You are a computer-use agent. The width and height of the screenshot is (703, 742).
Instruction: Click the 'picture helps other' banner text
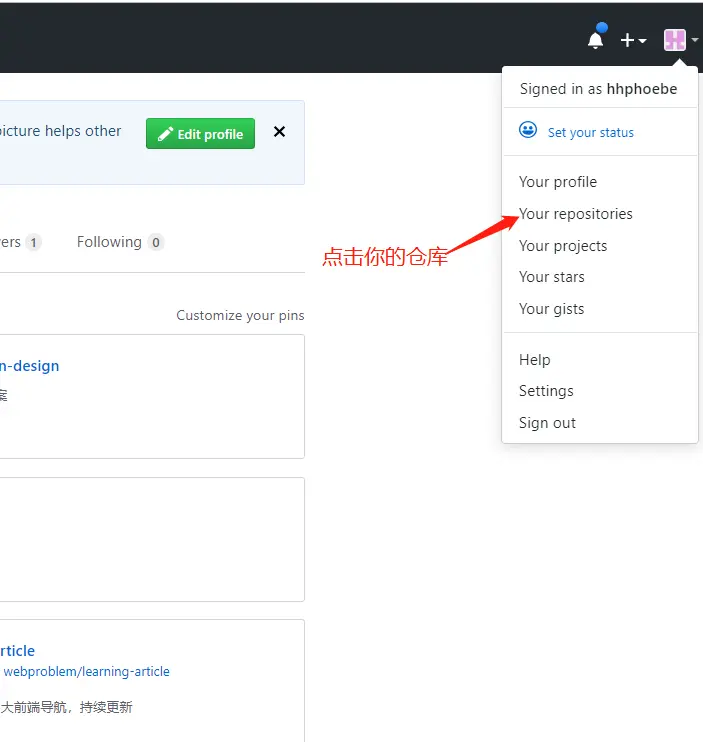[x=61, y=131]
